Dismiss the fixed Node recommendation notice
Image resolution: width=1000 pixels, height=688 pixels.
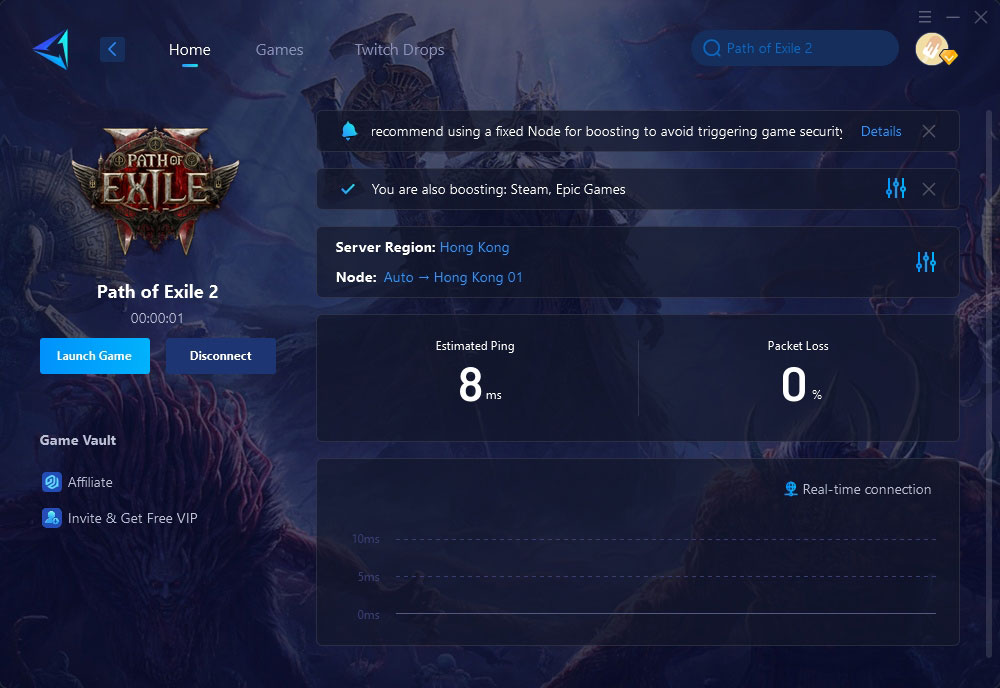coord(929,131)
